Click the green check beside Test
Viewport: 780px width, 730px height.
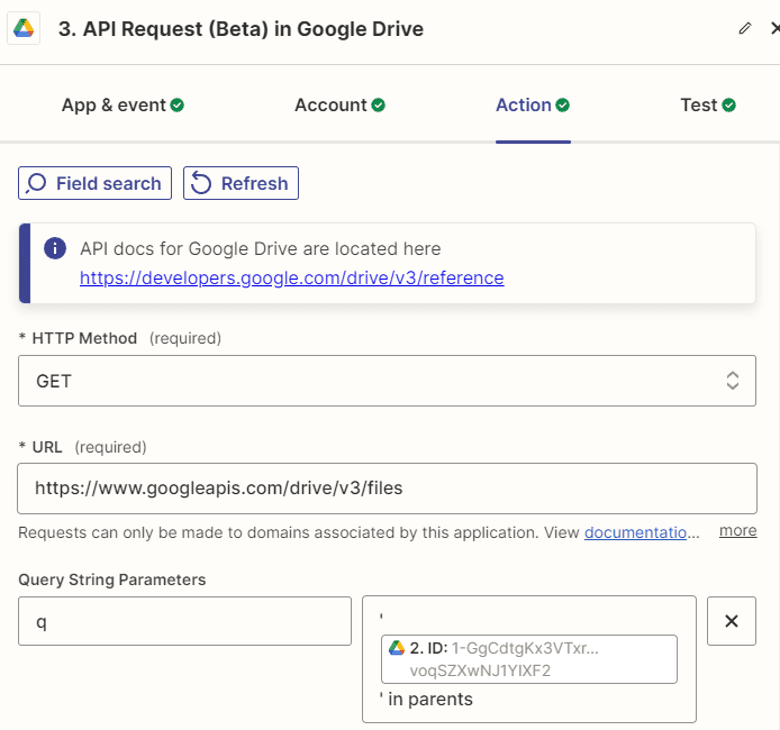(x=729, y=105)
